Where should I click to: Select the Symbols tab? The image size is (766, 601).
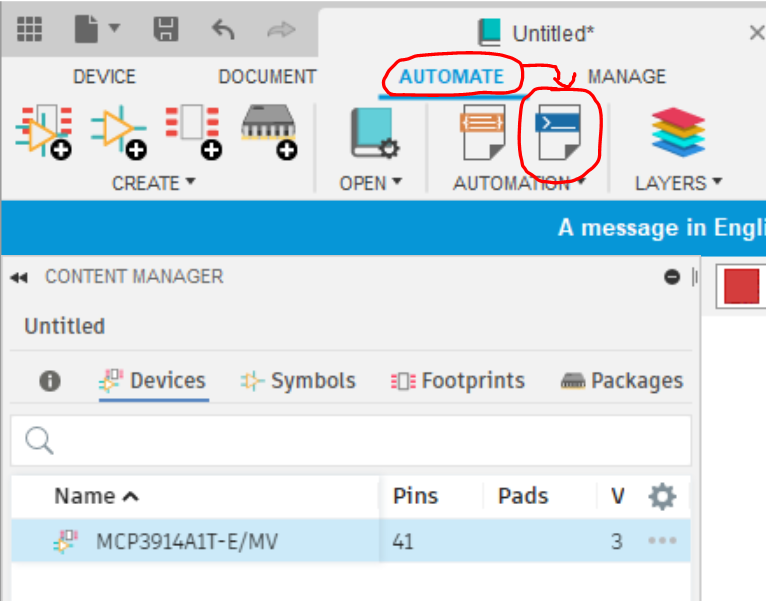[x=298, y=381]
